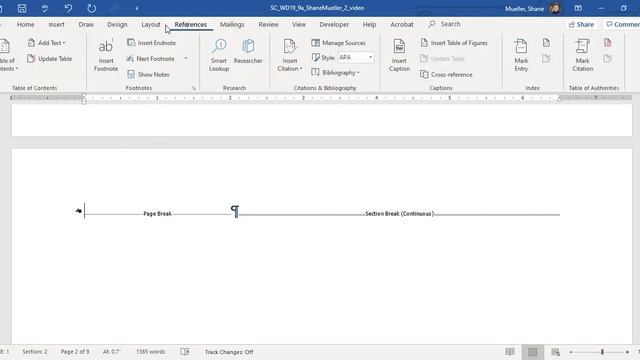Click Page 2 of 9 indicator
This screenshot has height=360, width=640.
tap(75, 351)
